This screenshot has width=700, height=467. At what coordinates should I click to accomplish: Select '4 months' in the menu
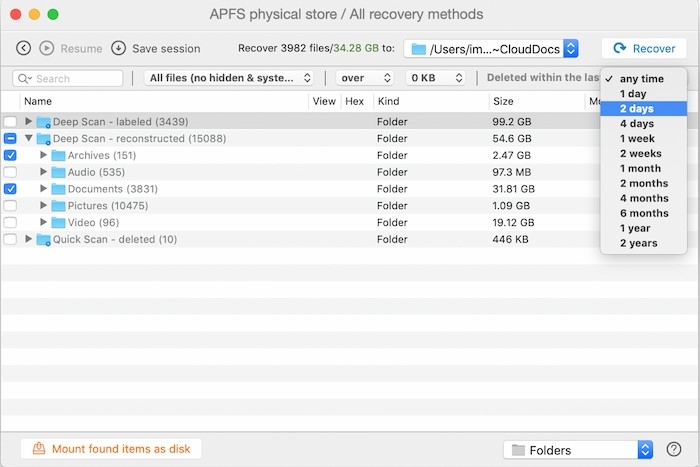(x=643, y=198)
